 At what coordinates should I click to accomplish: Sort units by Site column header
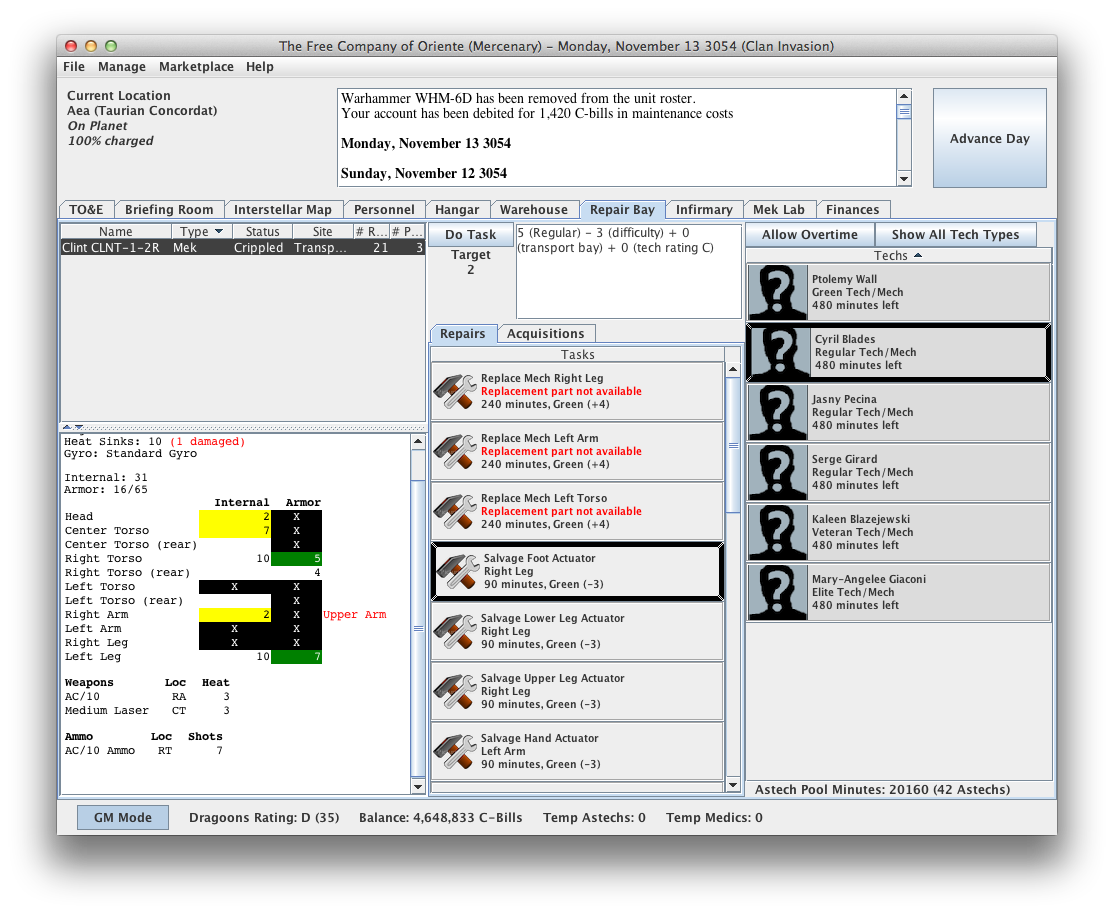click(x=323, y=231)
